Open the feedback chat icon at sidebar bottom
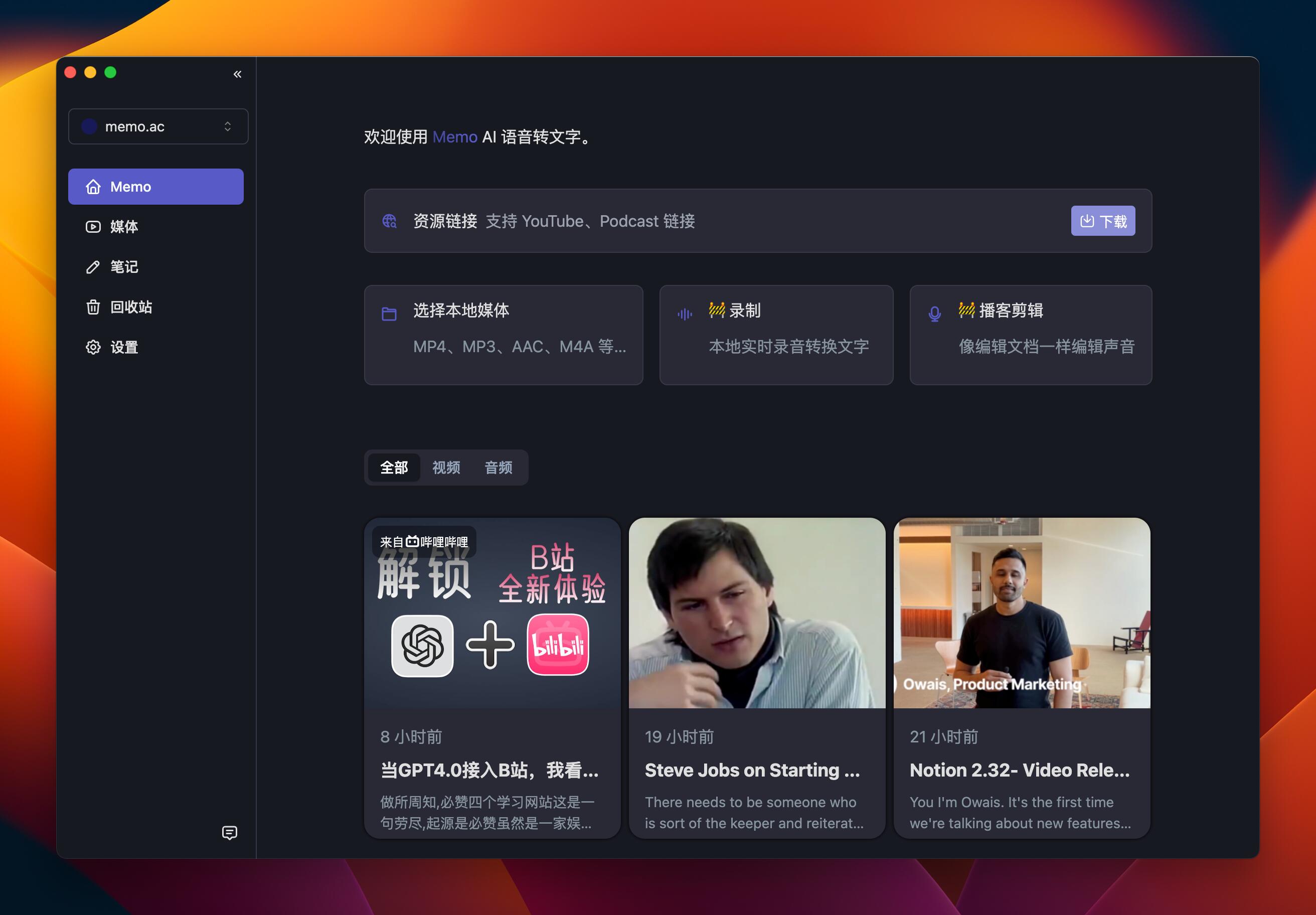The height and width of the screenshot is (915, 1316). pyautogui.click(x=229, y=832)
